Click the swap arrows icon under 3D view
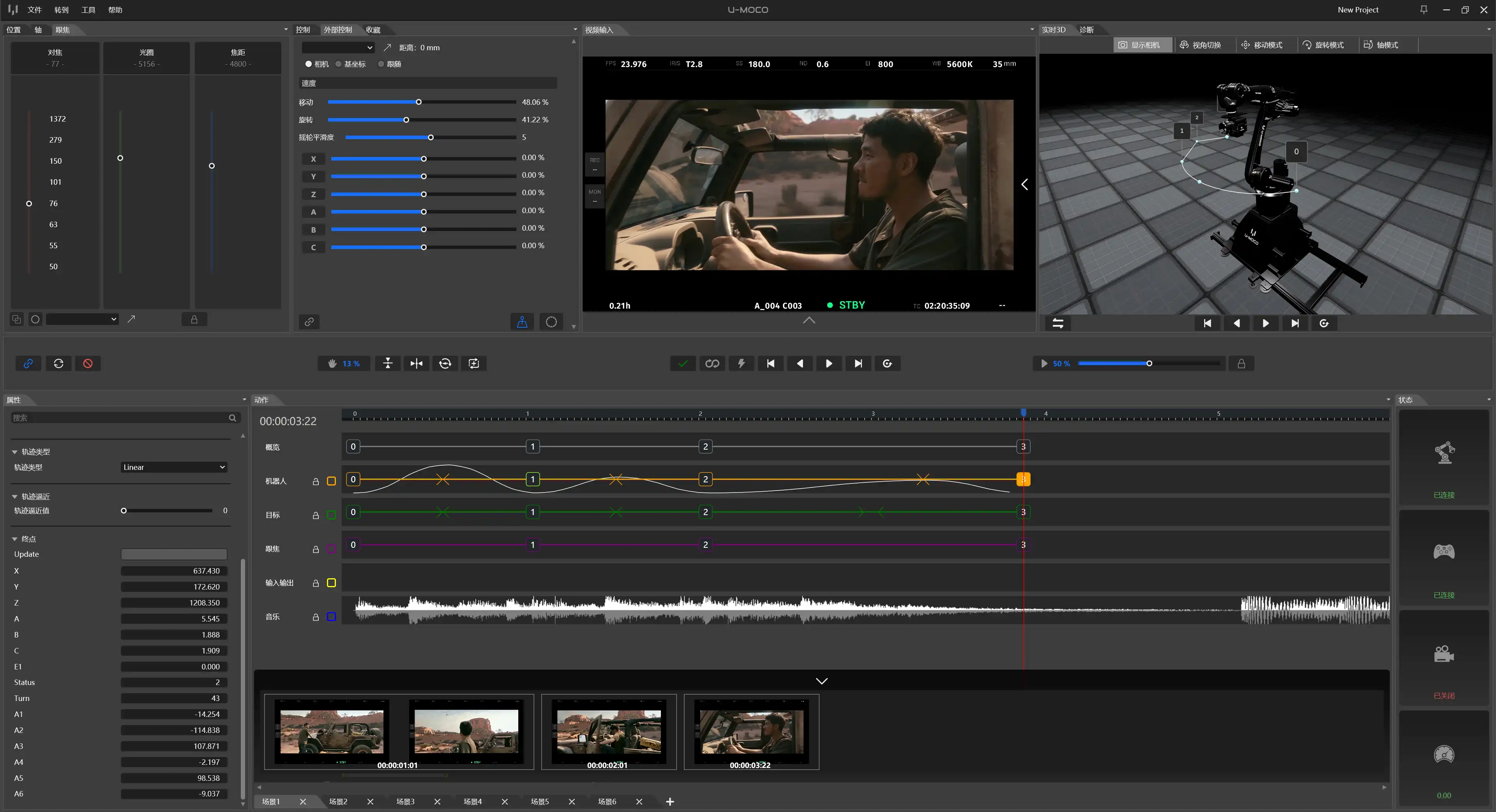 (x=1058, y=323)
